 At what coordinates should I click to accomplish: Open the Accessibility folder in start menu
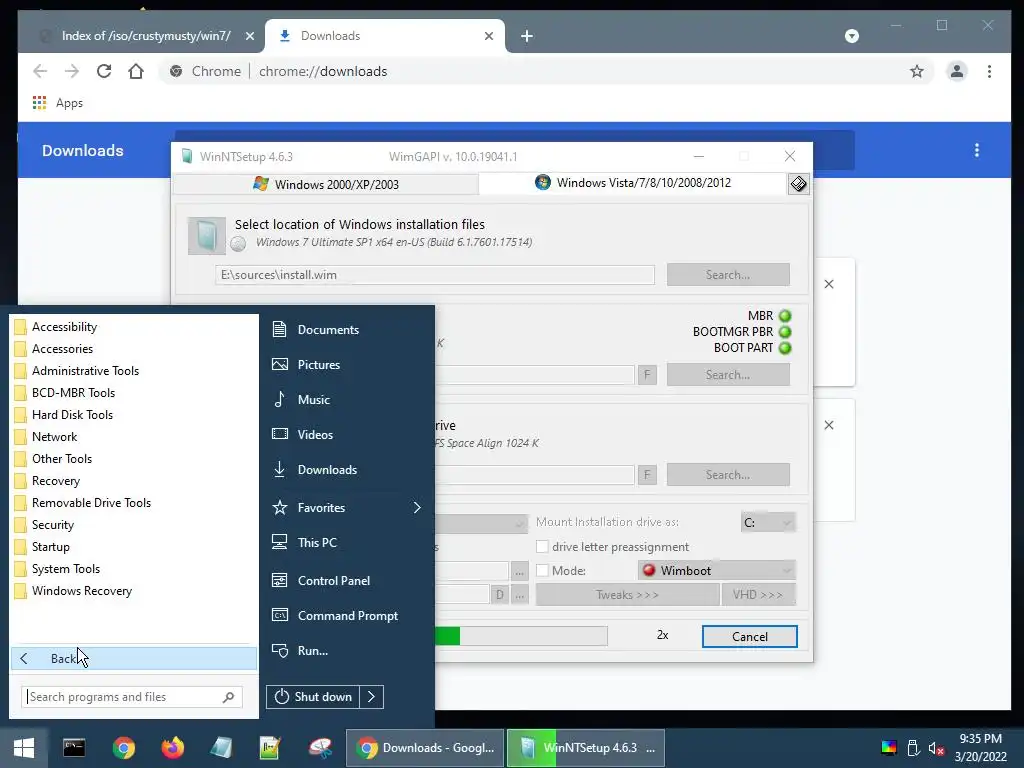click(64, 327)
